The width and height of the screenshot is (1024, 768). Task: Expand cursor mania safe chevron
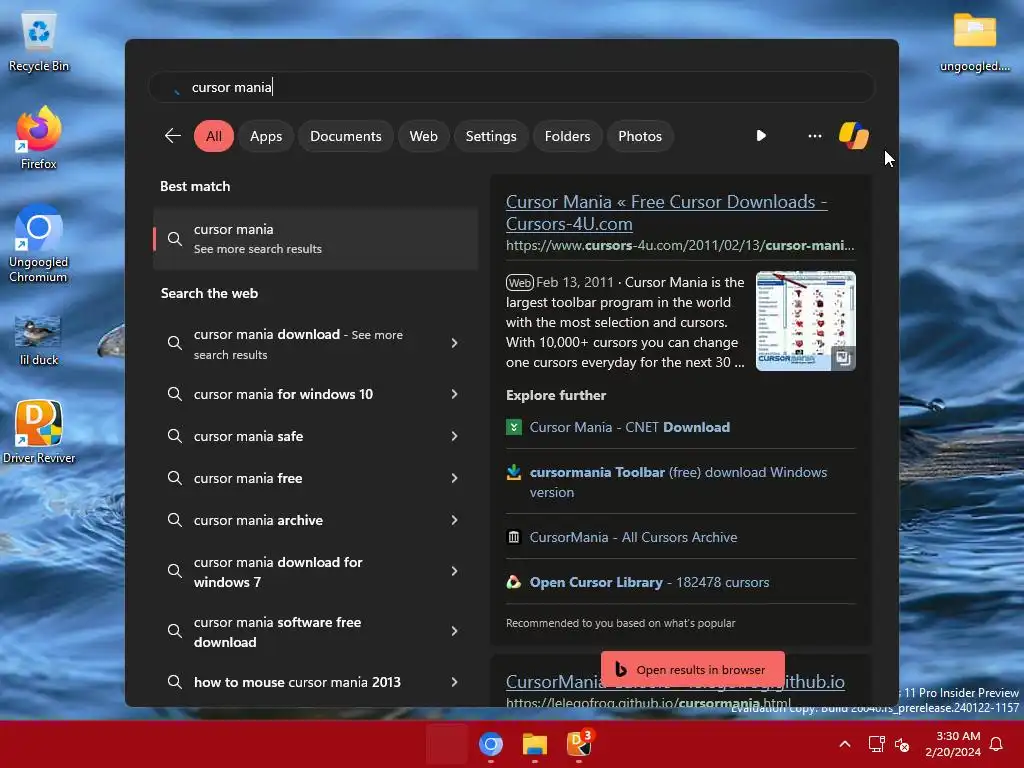455,436
